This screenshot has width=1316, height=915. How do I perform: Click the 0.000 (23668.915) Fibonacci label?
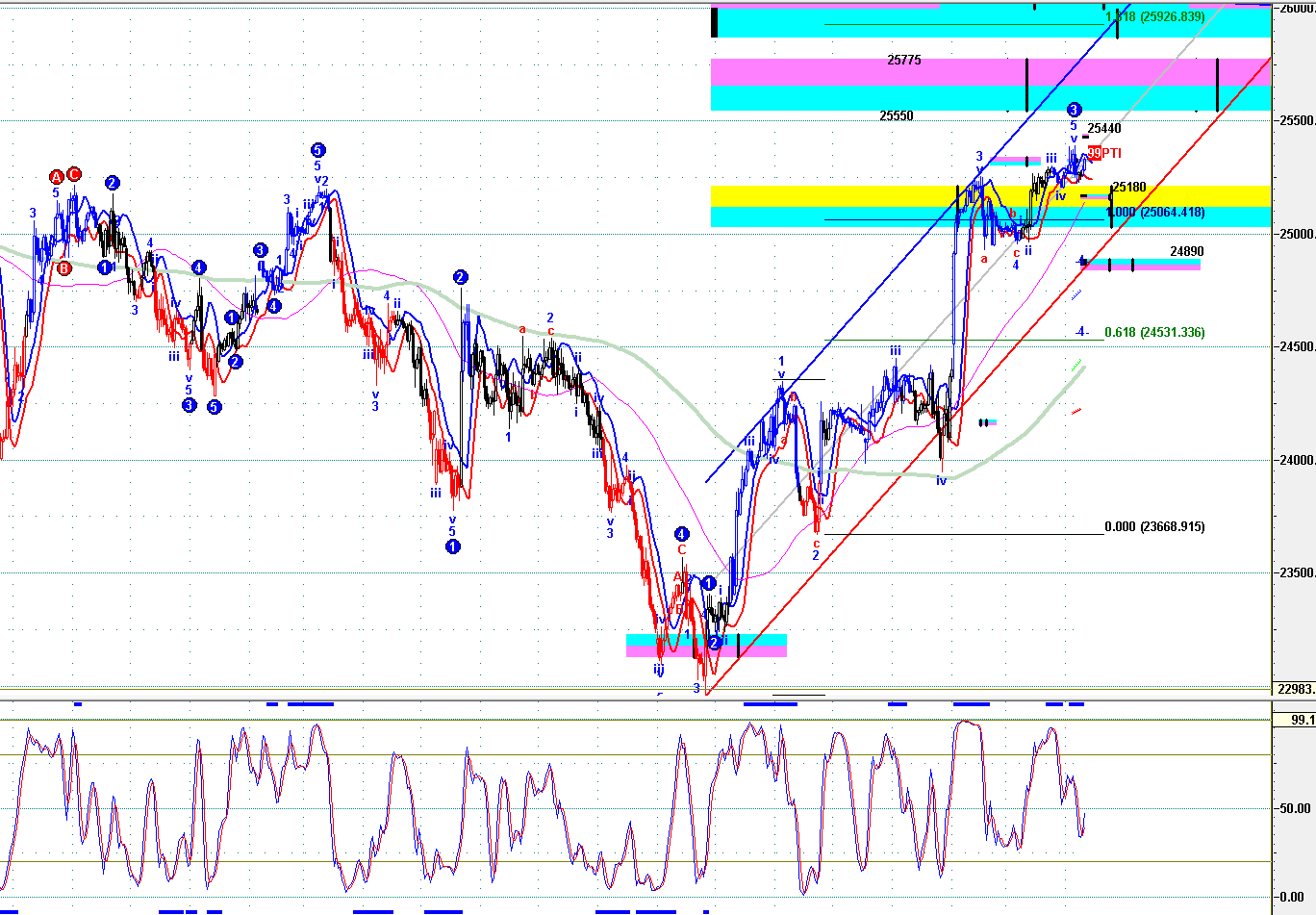tap(1154, 526)
